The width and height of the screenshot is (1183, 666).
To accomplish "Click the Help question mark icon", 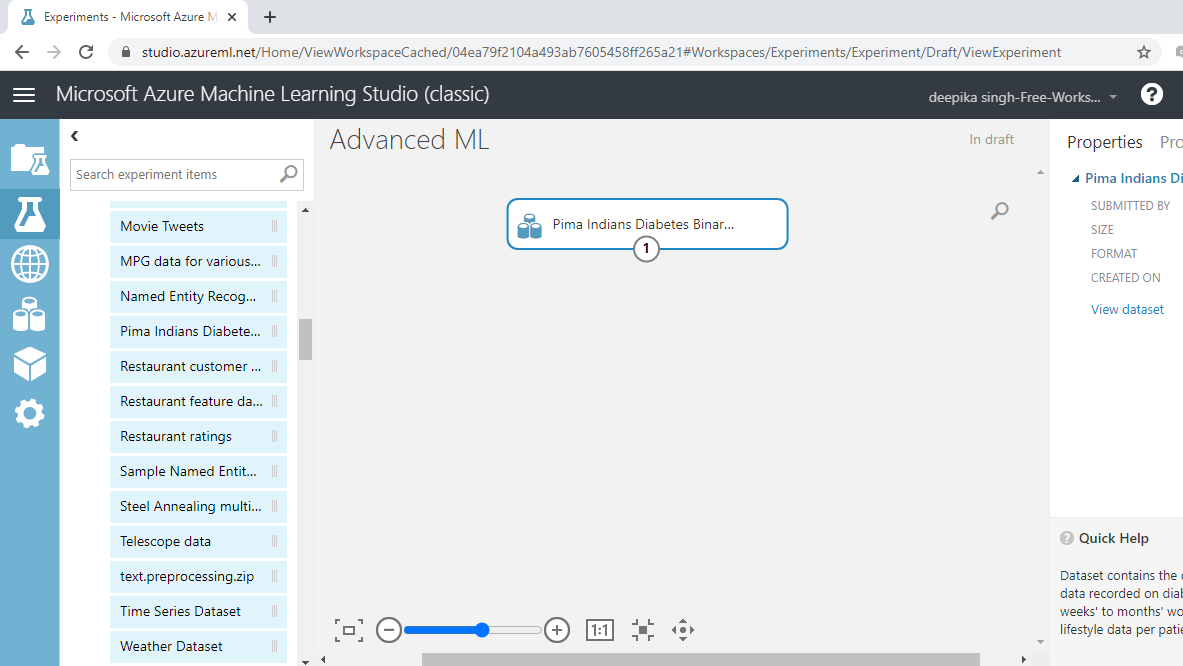I will tap(1151, 94).
